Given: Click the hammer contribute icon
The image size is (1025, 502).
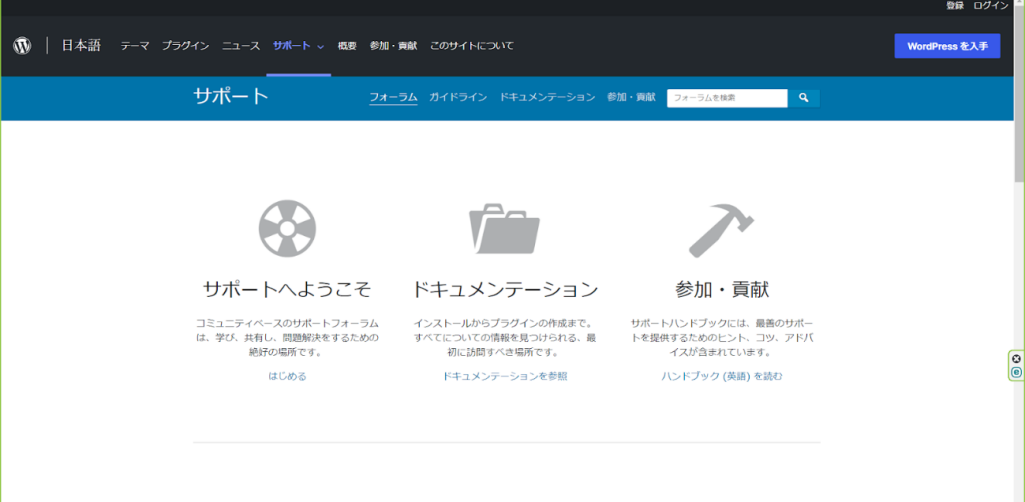Looking at the screenshot, I should [722, 229].
